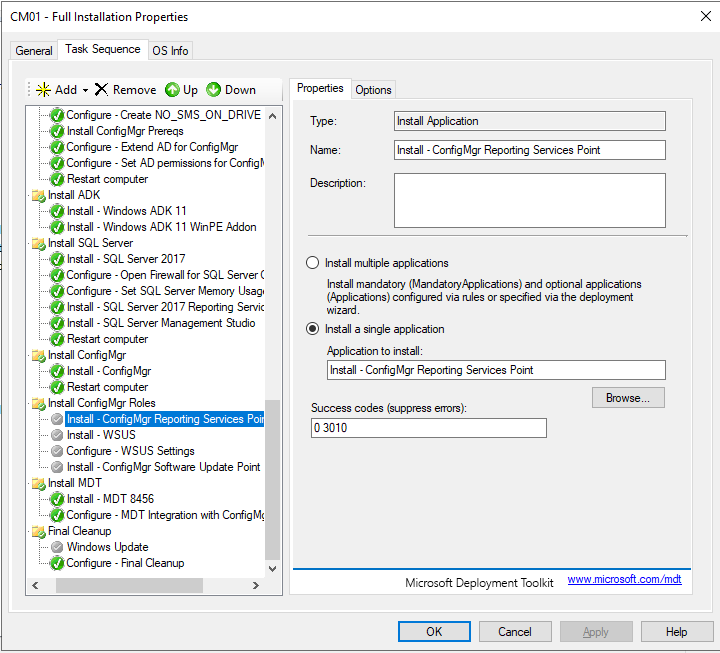Click the Install ConfigMgr folder icon
The height and width of the screenshot is (653, 720).
(x=39, y=356)
